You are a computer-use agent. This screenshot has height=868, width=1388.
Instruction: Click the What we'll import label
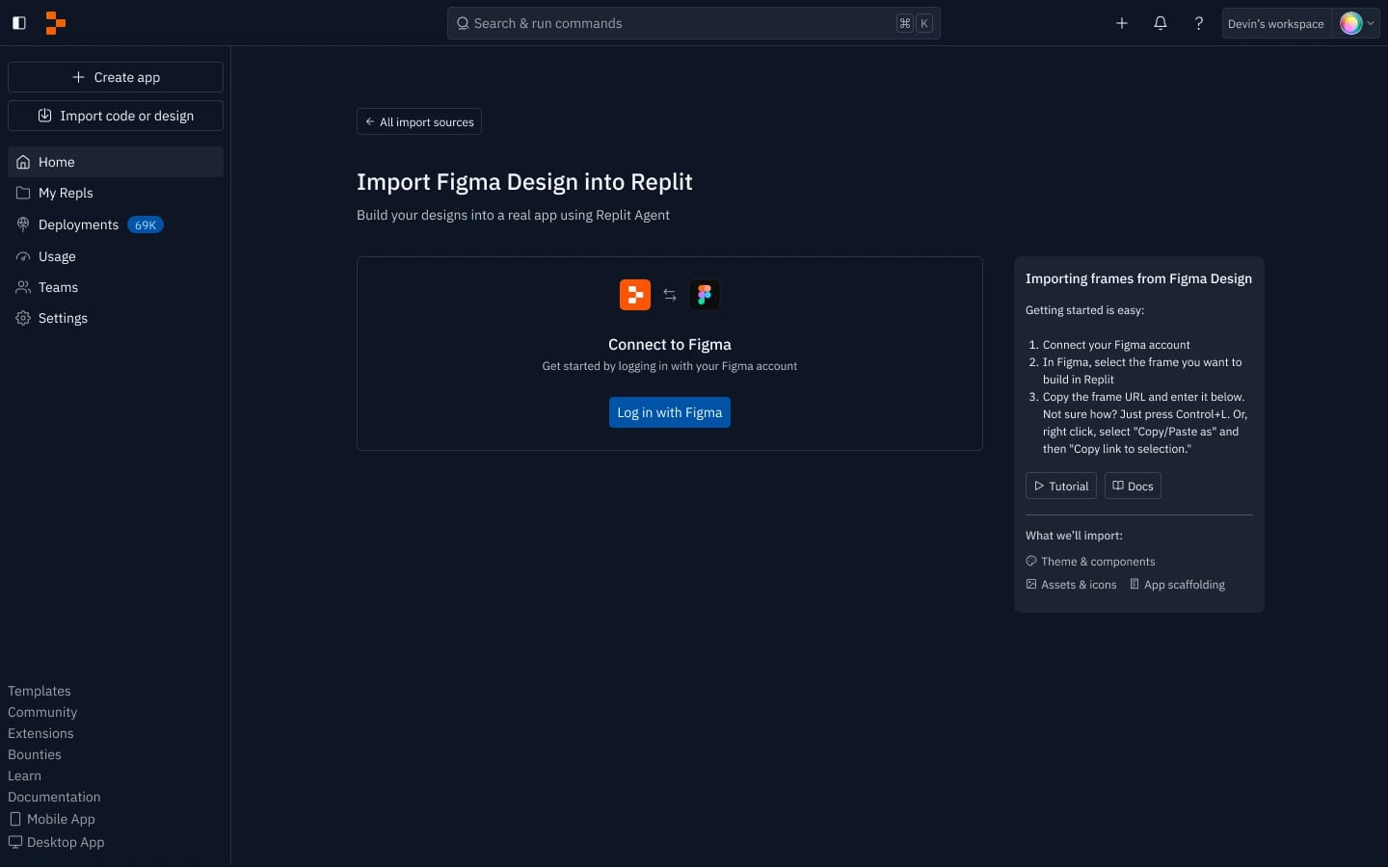[x=1074, y=536]
